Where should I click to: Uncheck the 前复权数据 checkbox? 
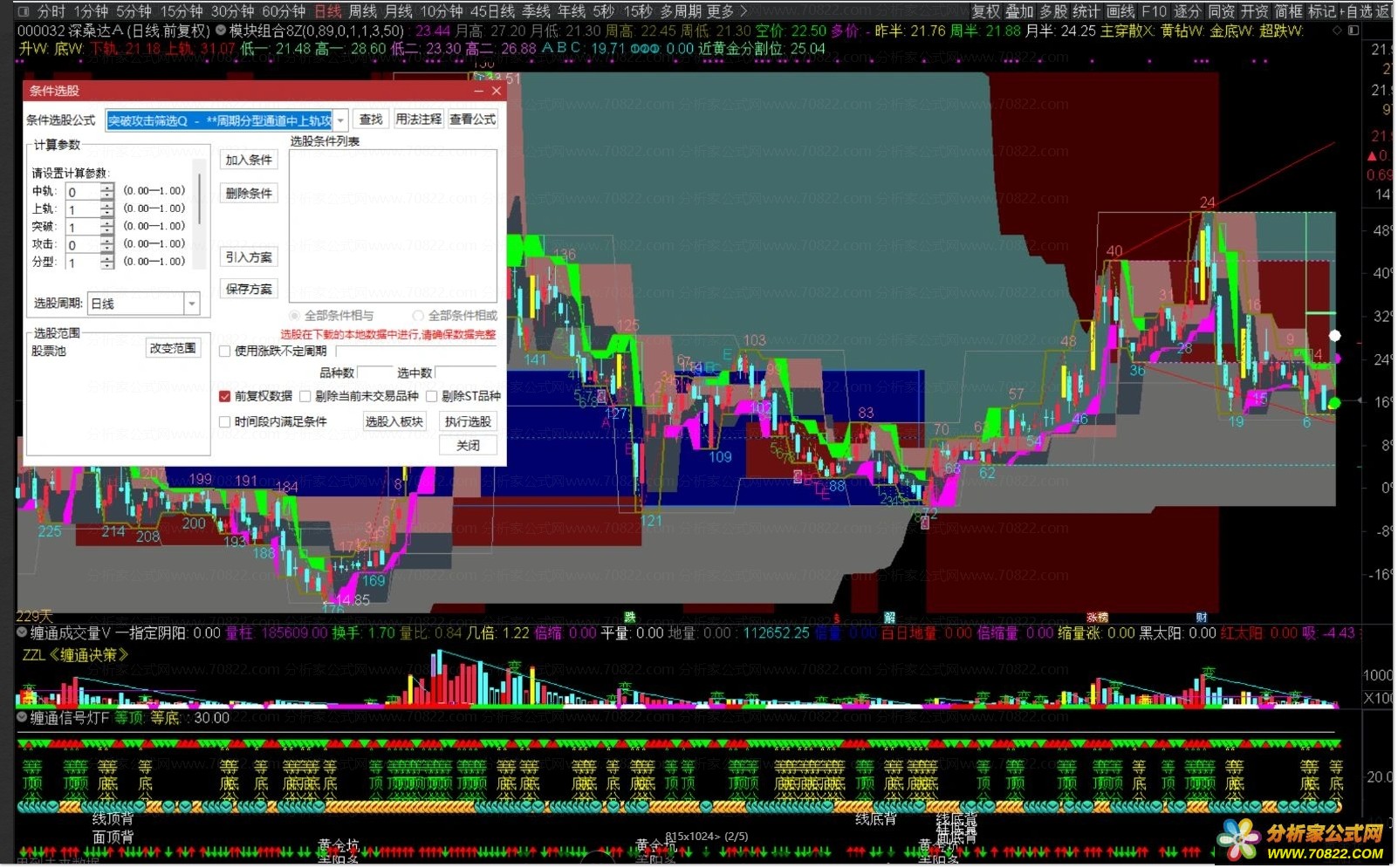point(224,396)
